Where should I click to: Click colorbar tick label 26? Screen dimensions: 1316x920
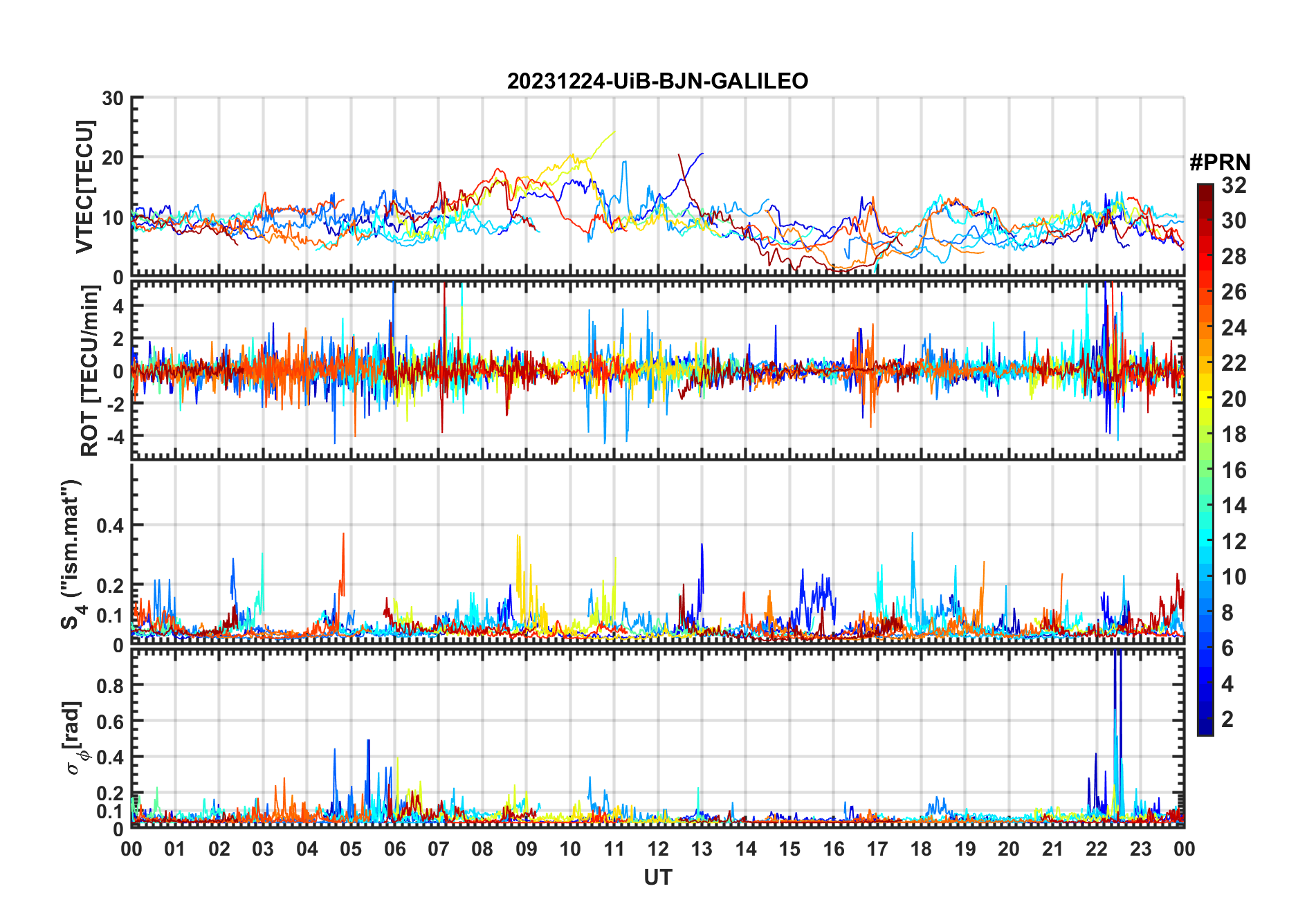[1234, 292]
